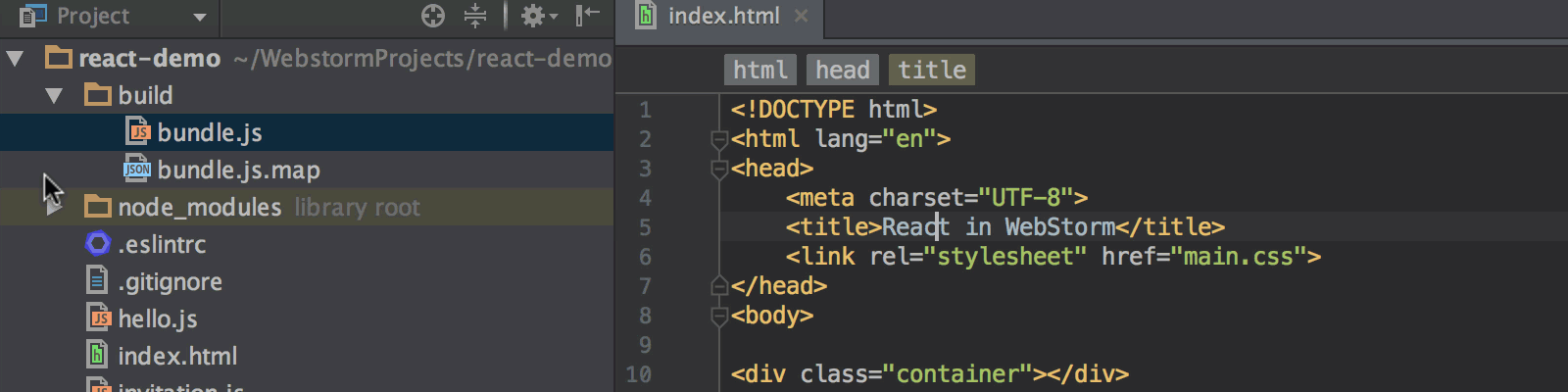Collapse the react-demo root folder
This screenshot has height=392, width=1568.
point(15,59)
